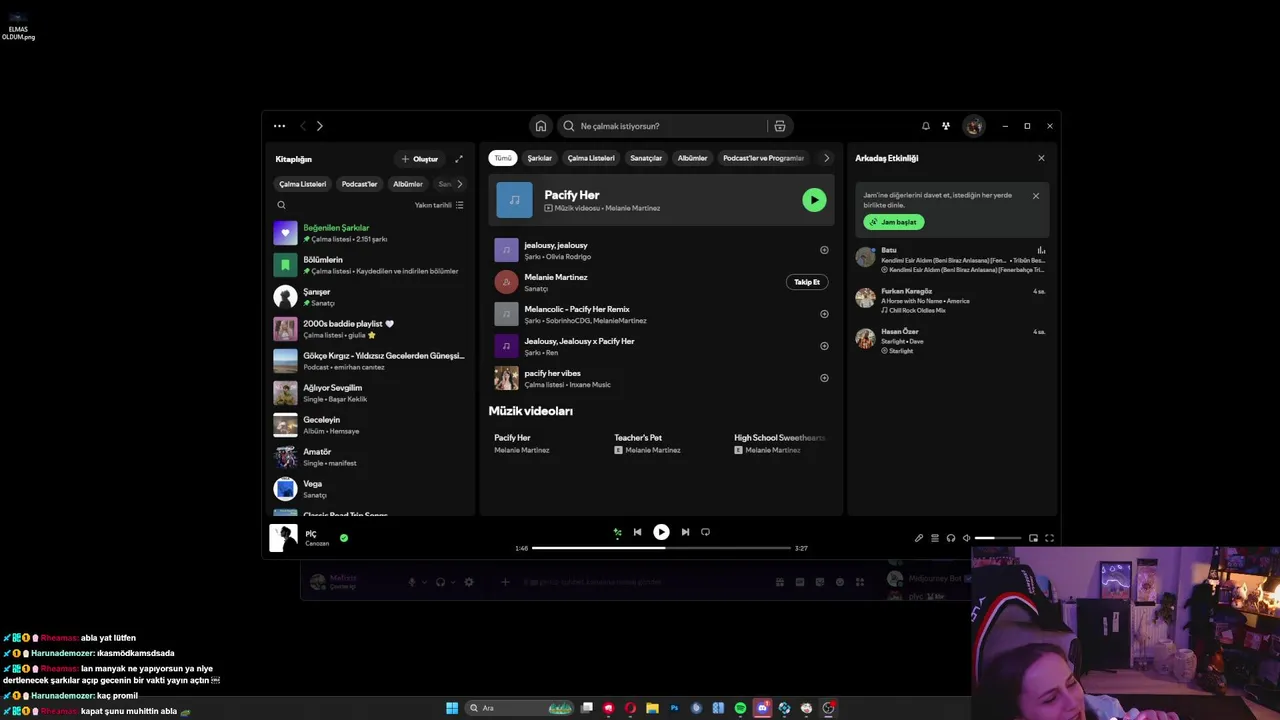Select the Tümü search filter
The width and height of the screenshot is (1280, 720).
[503, 158]
